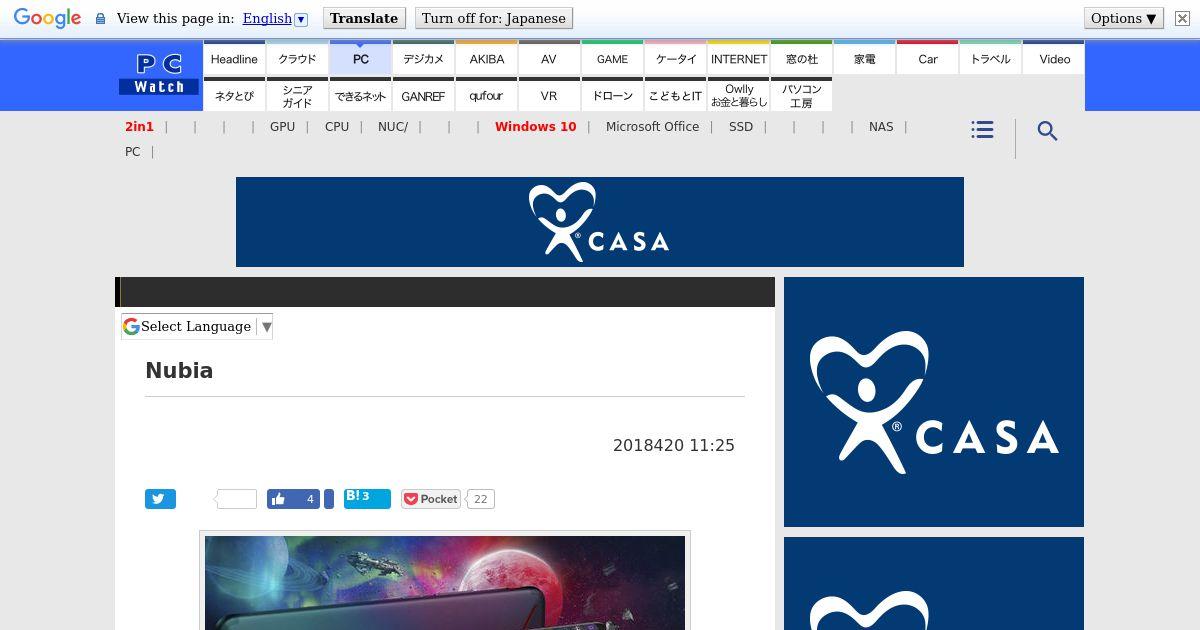Open the Car tab

928,59
